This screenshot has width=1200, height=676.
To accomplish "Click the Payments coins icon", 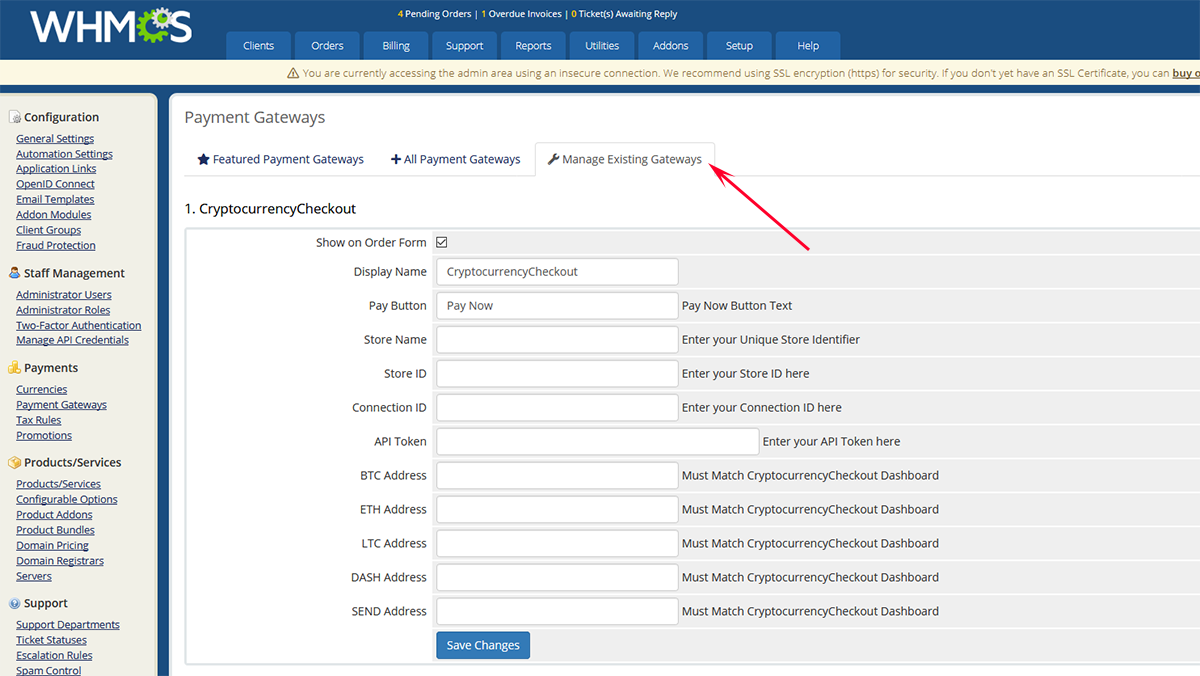I will [x=14, y=368].
